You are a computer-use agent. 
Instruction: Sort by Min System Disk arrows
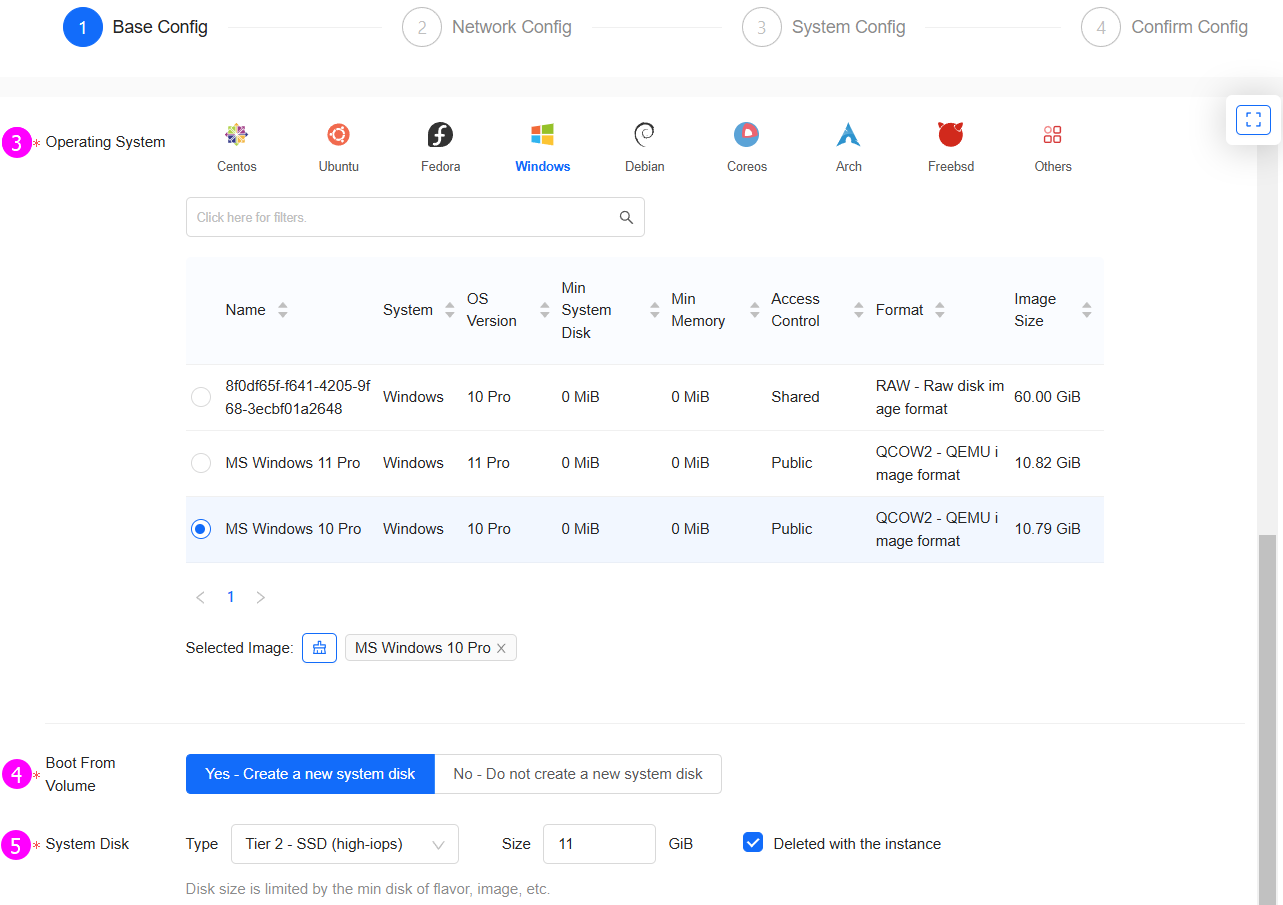pyautogui.click(x=654, y=310)
